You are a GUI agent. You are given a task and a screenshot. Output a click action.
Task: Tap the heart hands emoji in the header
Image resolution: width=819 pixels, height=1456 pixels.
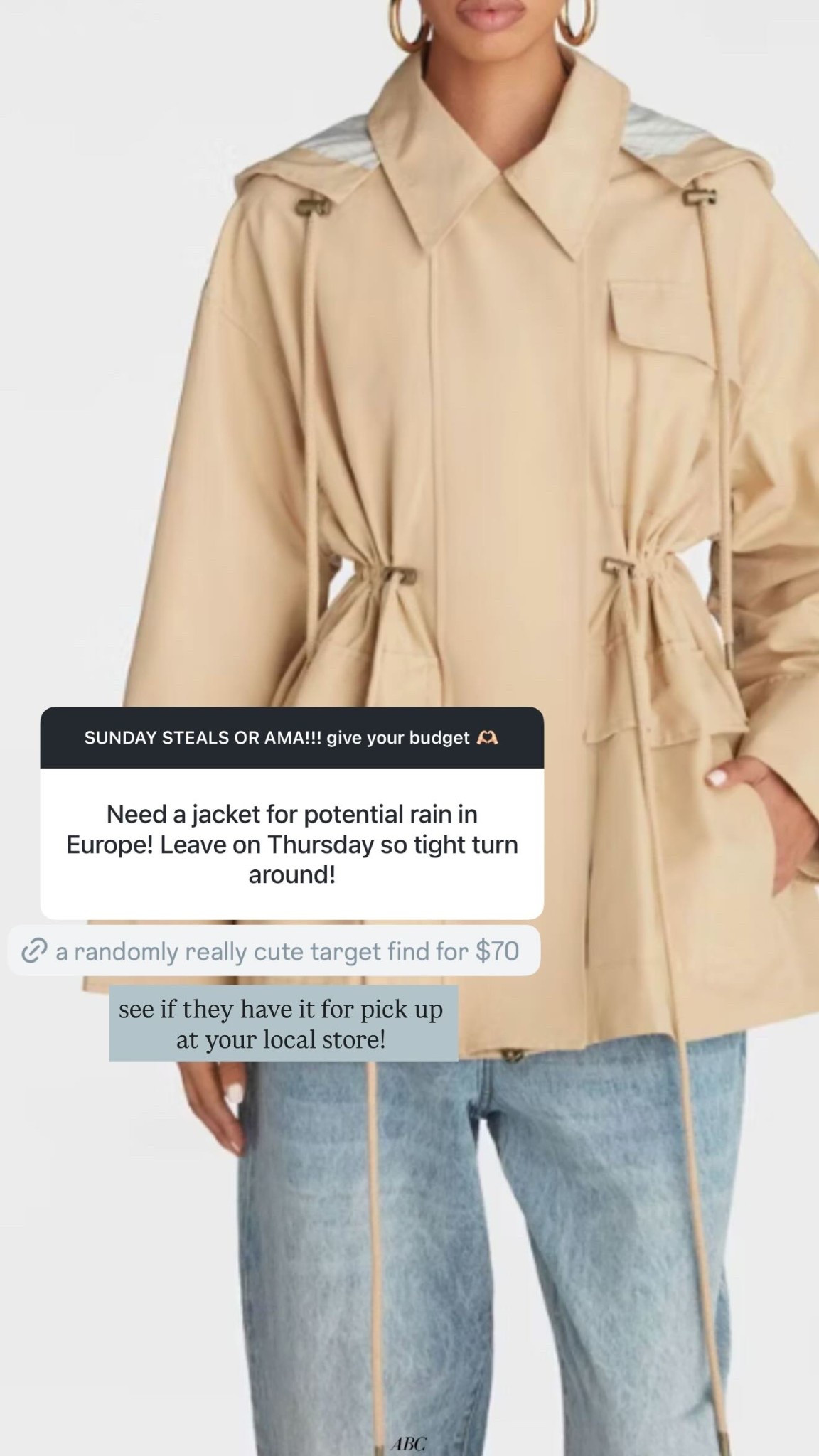(487, 738)
